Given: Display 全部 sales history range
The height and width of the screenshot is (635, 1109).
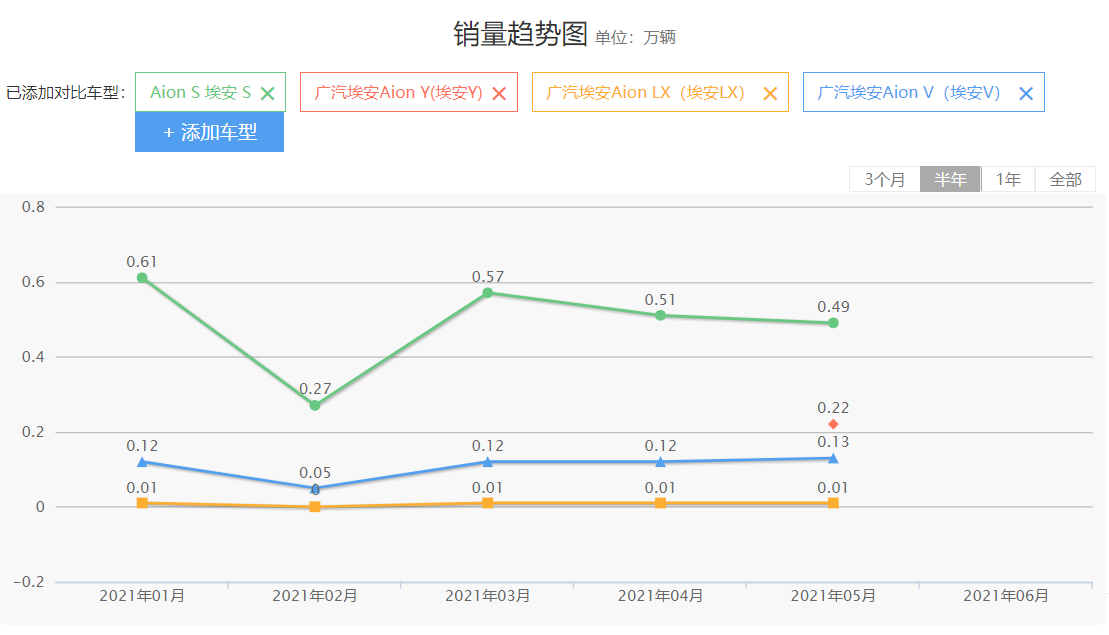Looking at the screenshot, I should tap(1065, 179).
